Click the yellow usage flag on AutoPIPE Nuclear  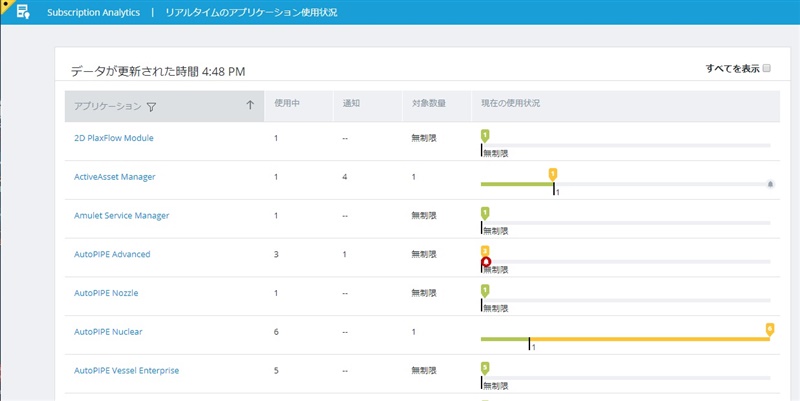coord(769,328)
